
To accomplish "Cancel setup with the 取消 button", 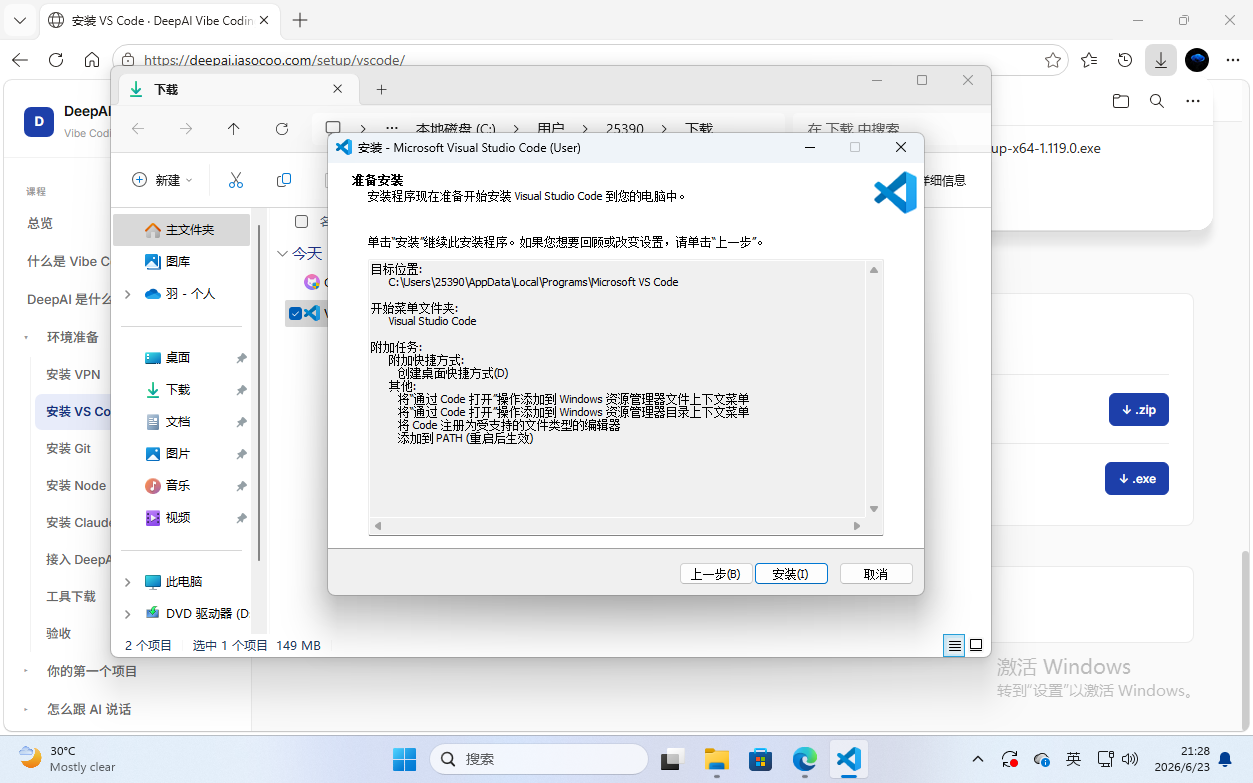I will click(876, 574).
